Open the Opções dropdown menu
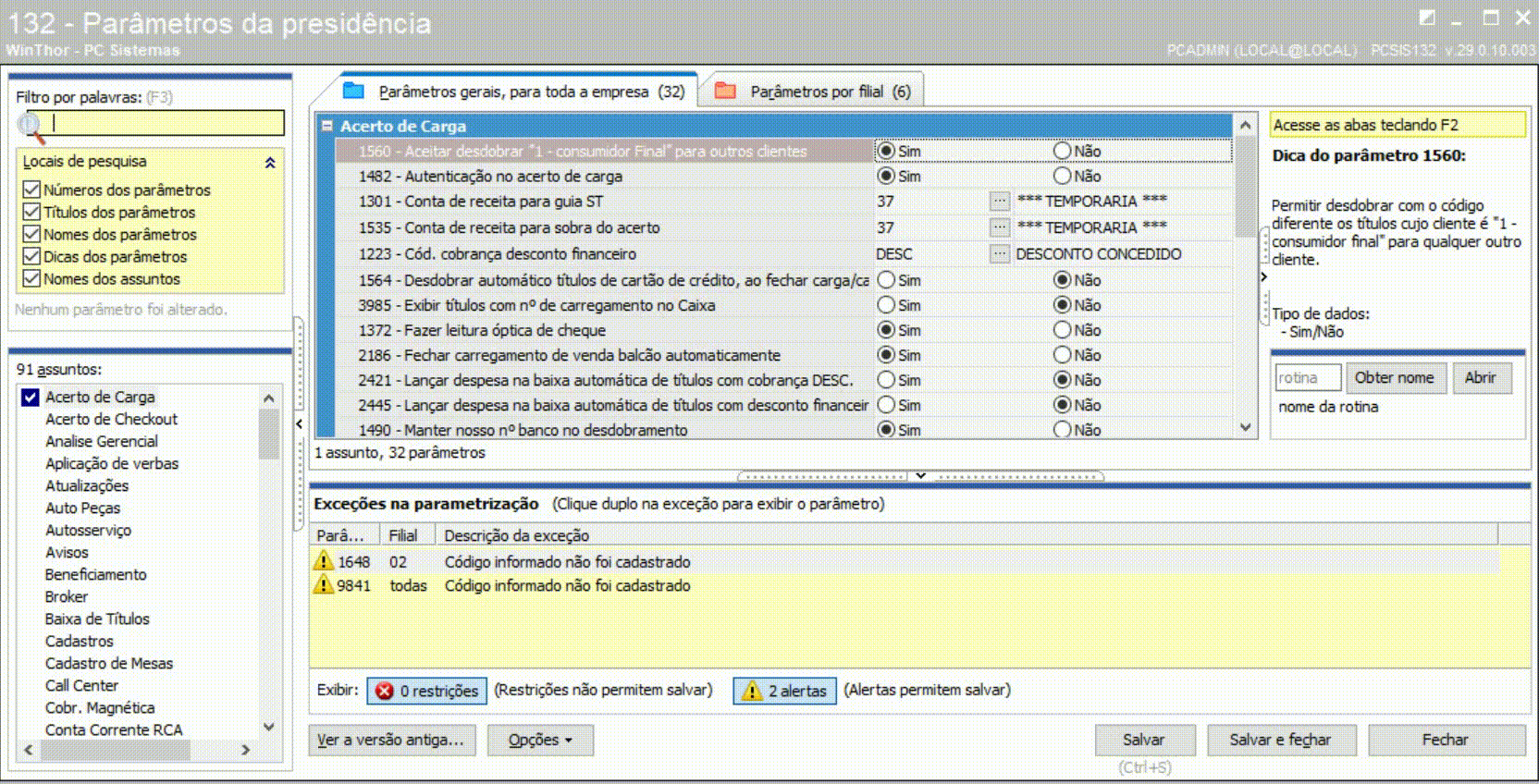Image resolution: width=1539 pixels, height=784 pixels. point(540,740)
